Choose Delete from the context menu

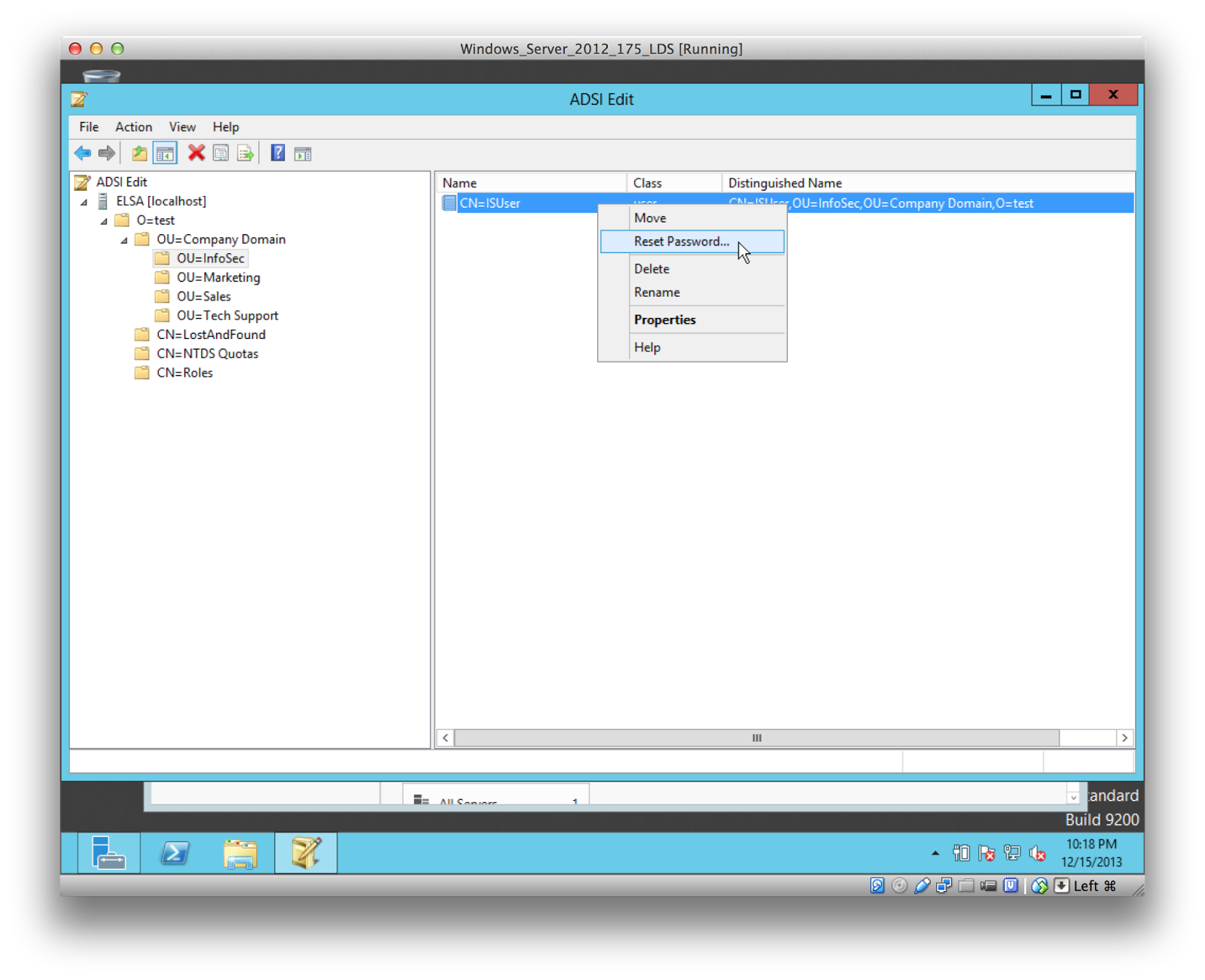692,269
